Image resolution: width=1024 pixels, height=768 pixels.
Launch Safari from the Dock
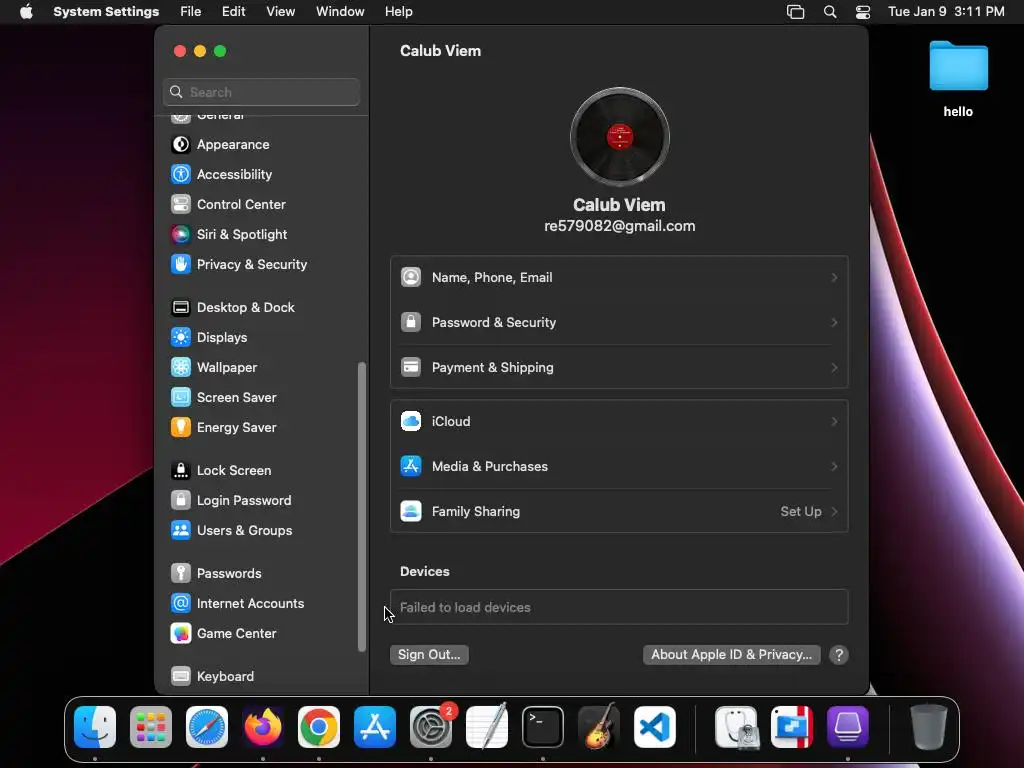[x=207, y=727]
